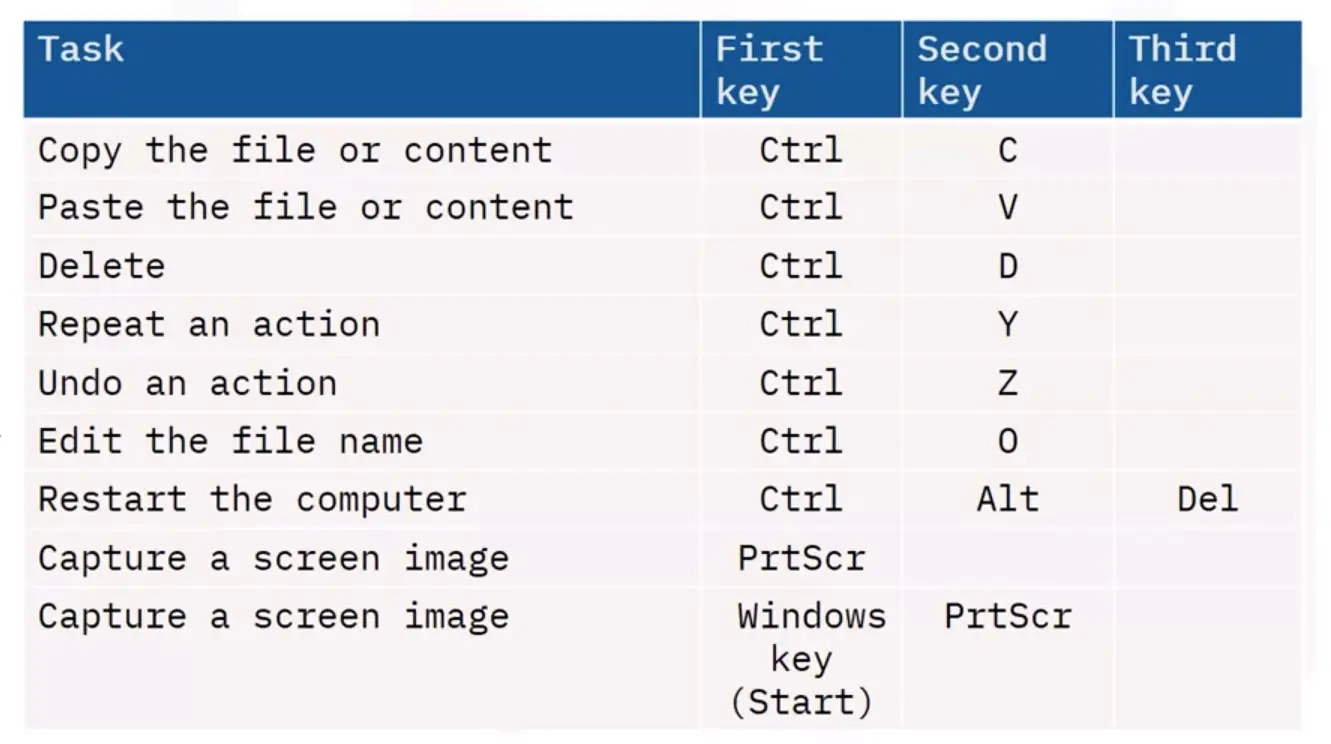The image size is (1331, 744).
Task: Click the "Undo an action" text
Action: (187, 383)
